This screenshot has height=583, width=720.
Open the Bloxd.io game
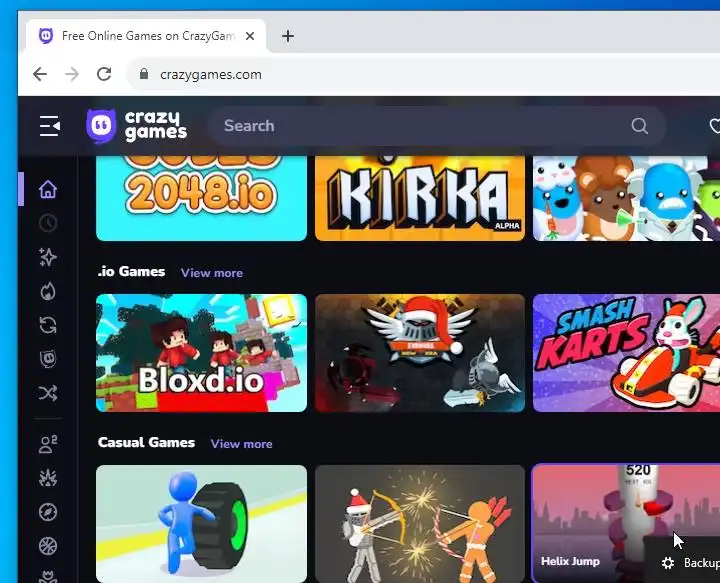[201, 353]
